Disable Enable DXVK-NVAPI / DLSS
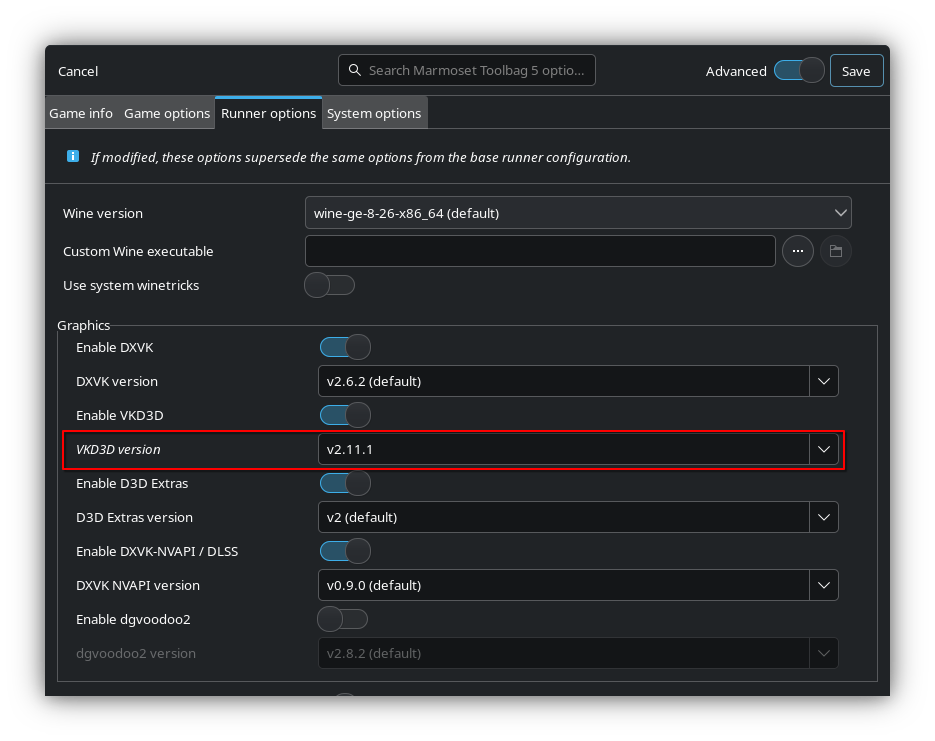 pos(345,551)
